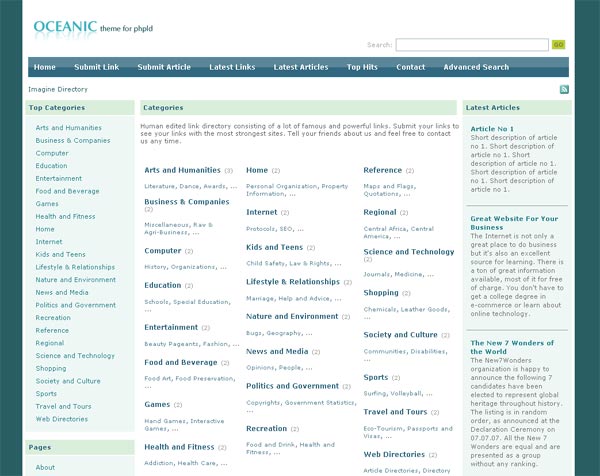Open Arts and Humanities category heading
The width and height of the screenshot is (600, 476).
[183, 170]
